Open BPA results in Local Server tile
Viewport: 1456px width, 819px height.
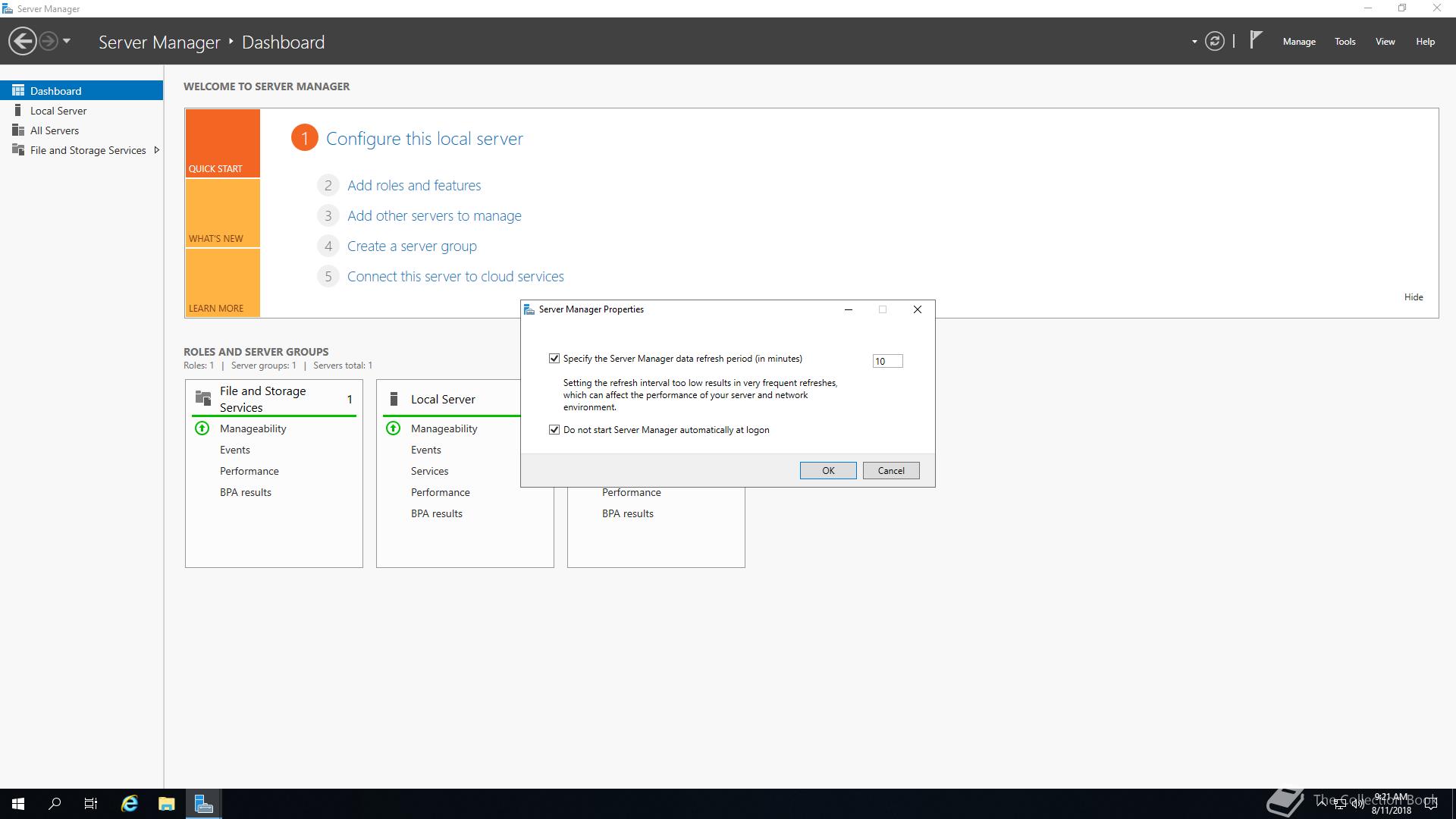pyautogui.click(x=437, y=513)
